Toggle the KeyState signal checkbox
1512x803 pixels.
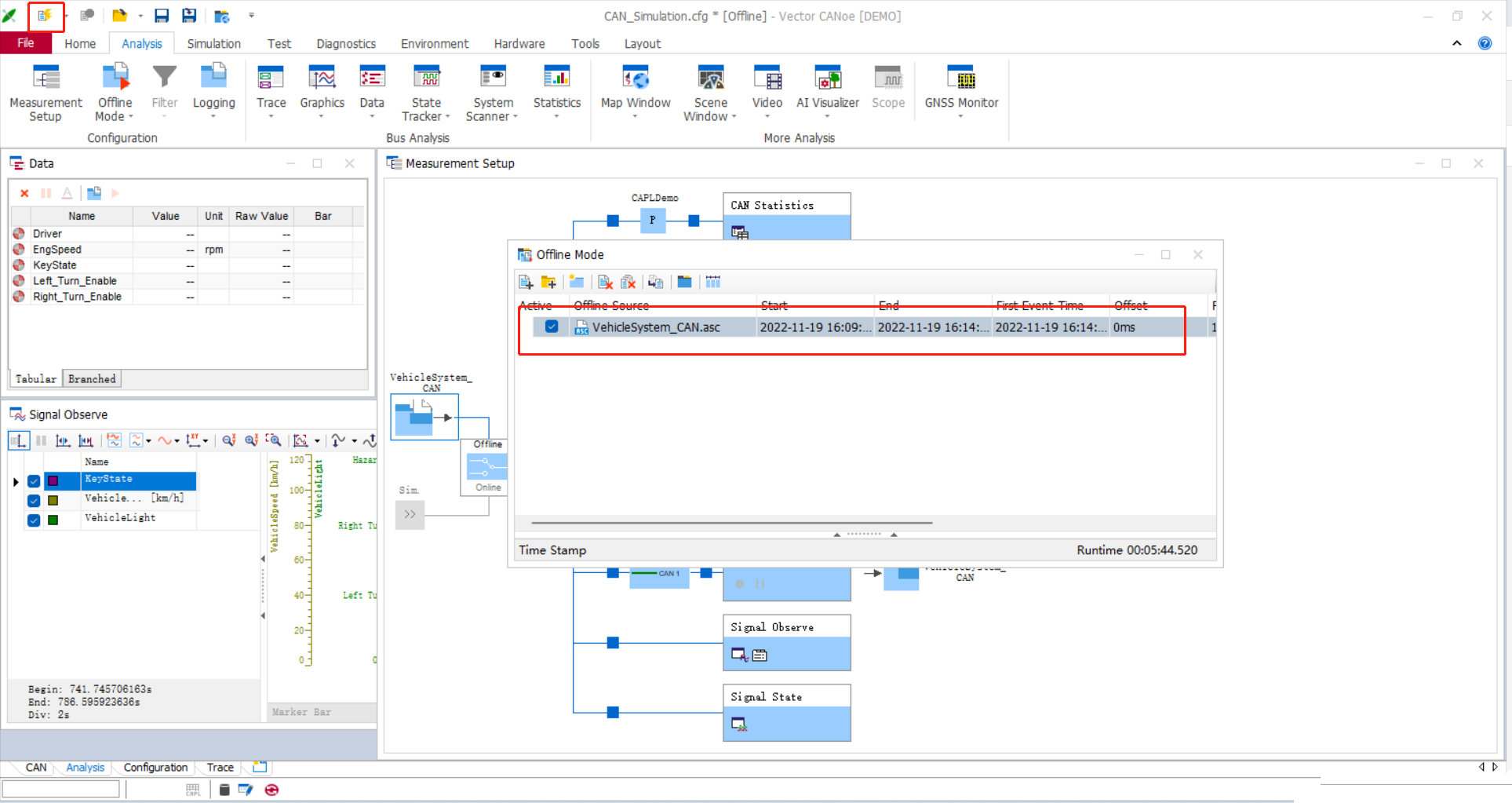[34, 481]
